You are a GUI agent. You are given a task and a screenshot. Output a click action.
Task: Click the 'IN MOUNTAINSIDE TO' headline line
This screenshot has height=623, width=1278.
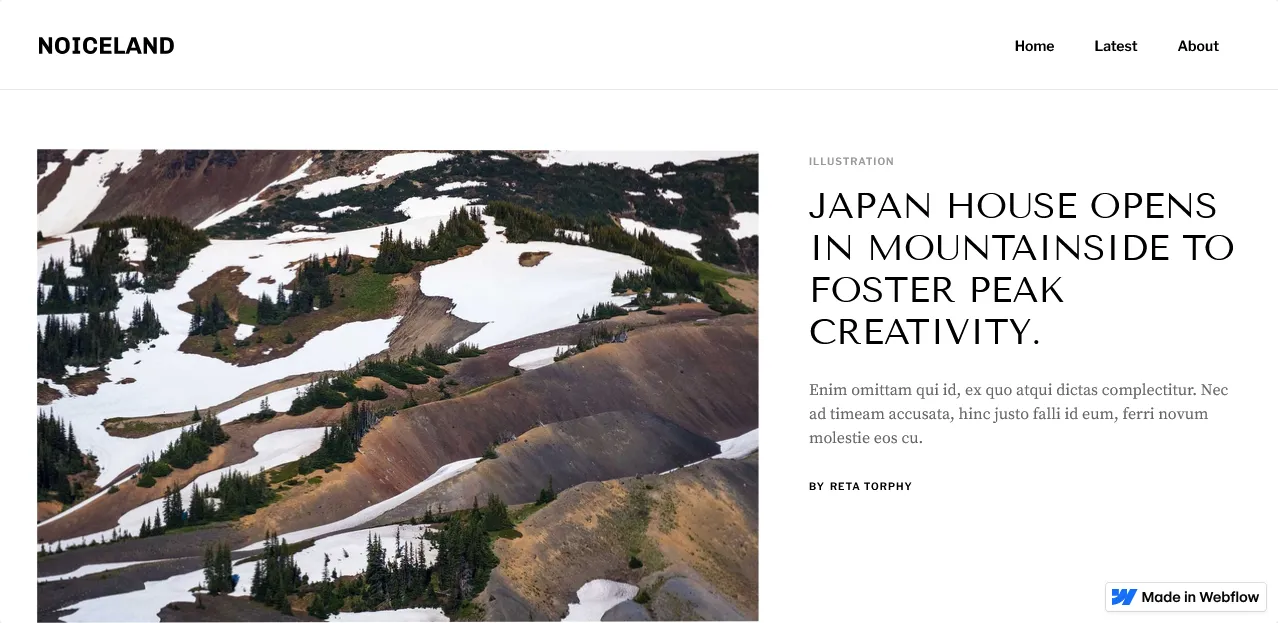(x=1022, y=248)
